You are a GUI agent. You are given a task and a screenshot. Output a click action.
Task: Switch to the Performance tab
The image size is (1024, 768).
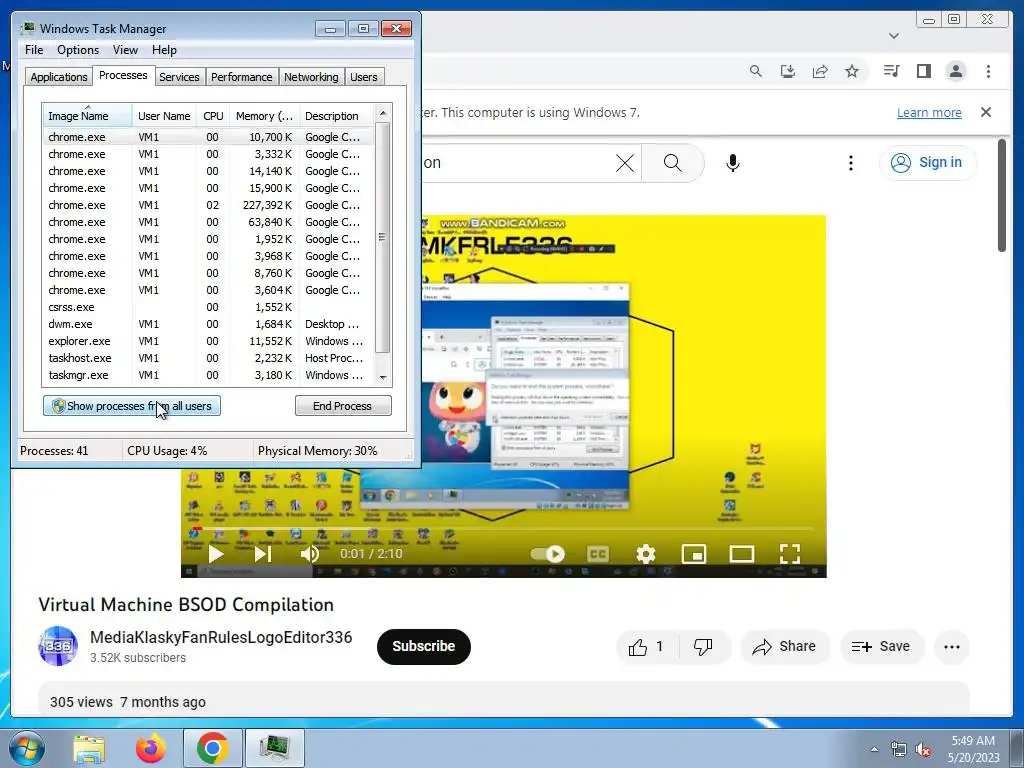coord(241,77)
